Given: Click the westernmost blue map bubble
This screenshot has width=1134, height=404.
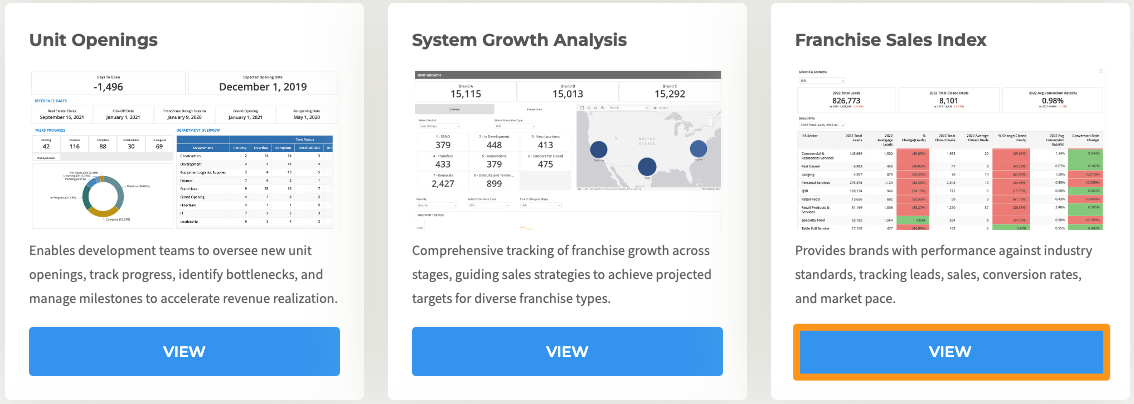Looking at the screenshot, I should click(x=599, y=150).
